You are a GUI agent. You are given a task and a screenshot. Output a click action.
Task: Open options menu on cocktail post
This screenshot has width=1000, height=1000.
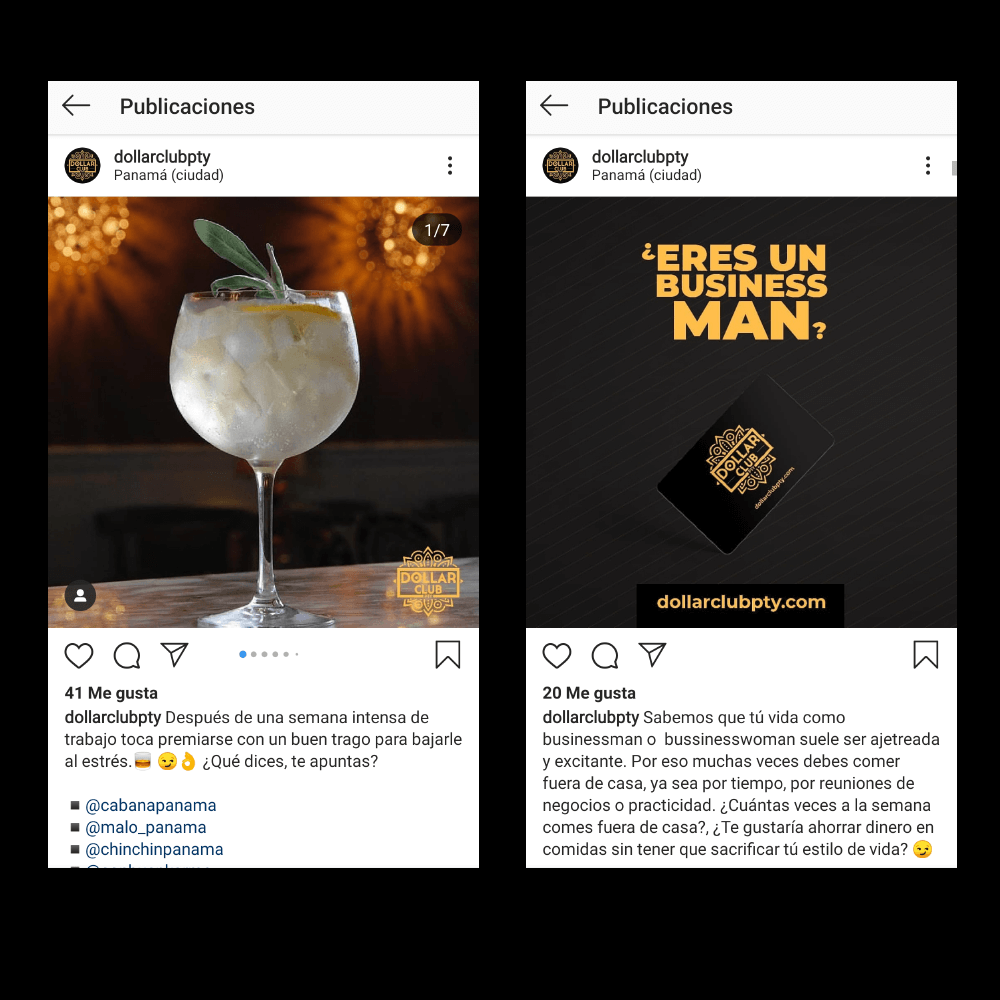pos(450,165)
